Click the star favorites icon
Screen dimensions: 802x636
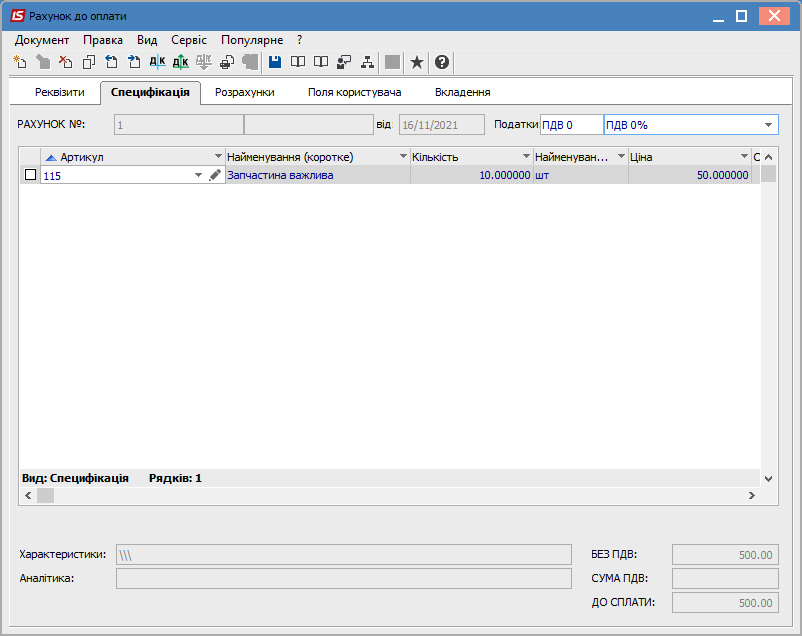pos(417,62)
